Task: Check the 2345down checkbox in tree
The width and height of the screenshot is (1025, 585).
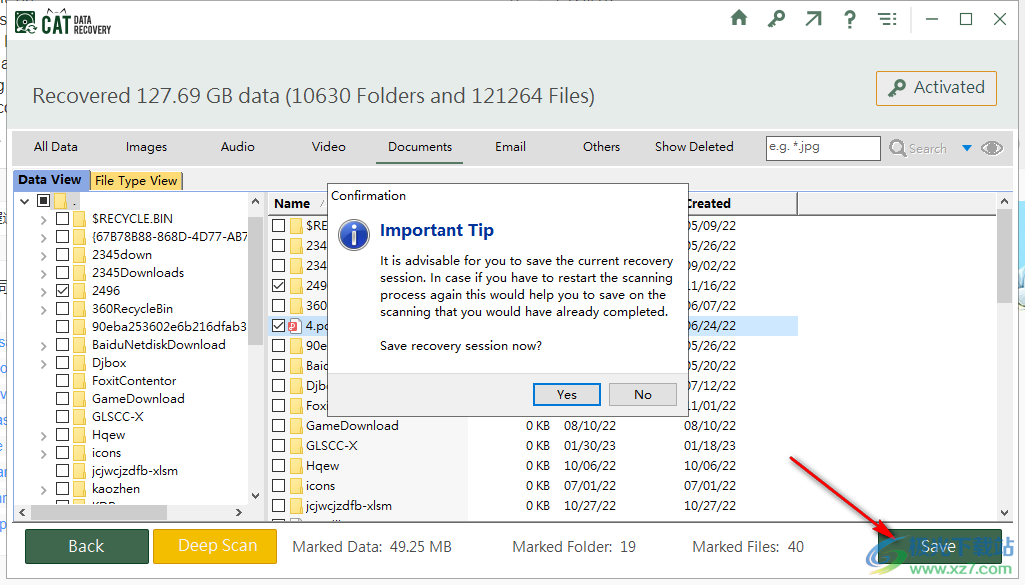Action: 63,254
